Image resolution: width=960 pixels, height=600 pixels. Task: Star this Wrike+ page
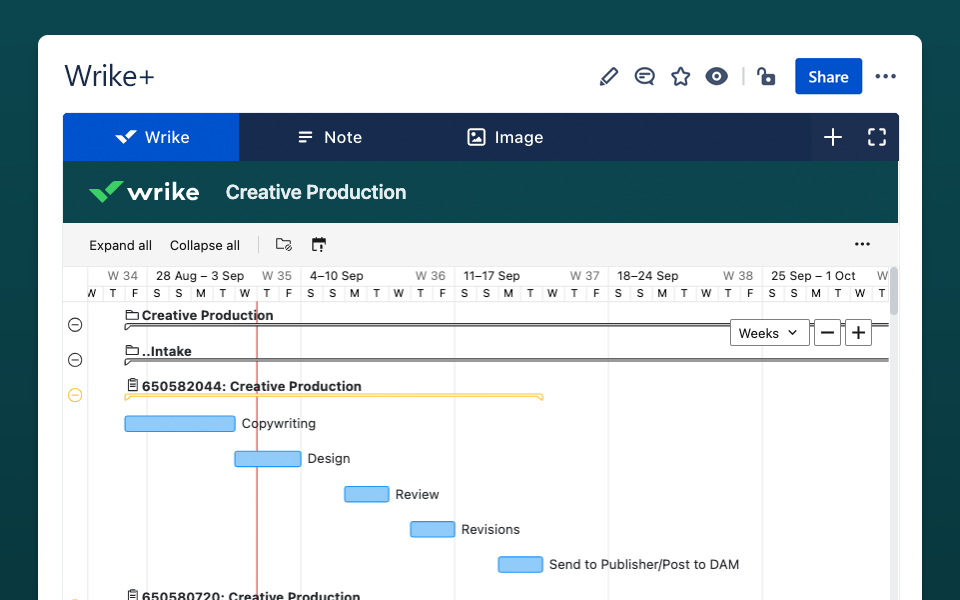[x=680, y=77]
